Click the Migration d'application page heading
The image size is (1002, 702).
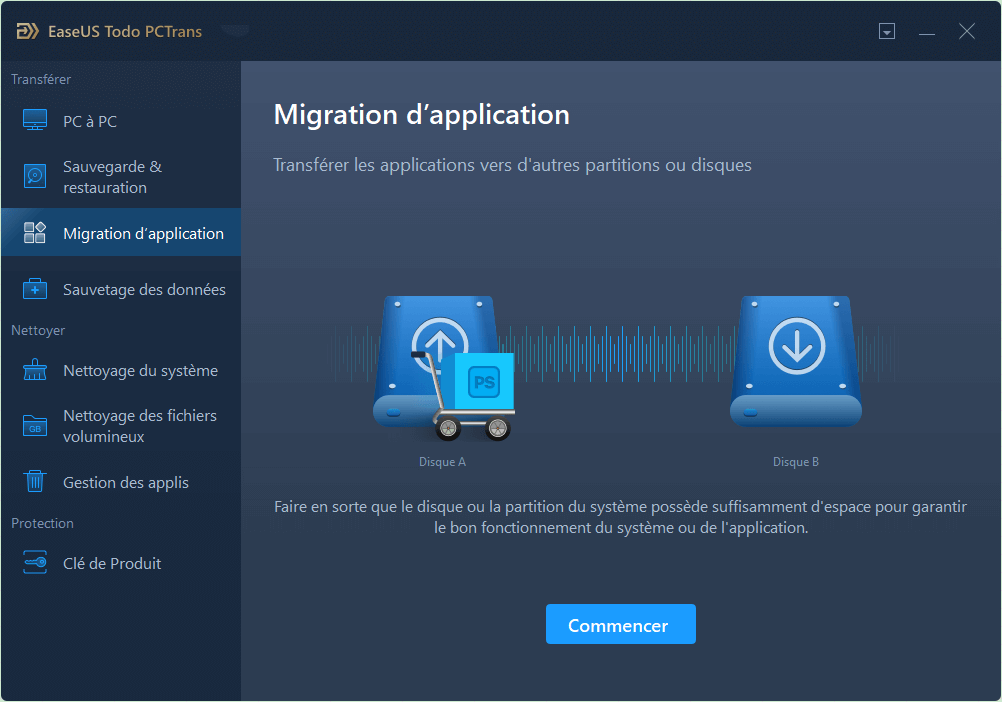pyautogui.click(x=422, y=116)
